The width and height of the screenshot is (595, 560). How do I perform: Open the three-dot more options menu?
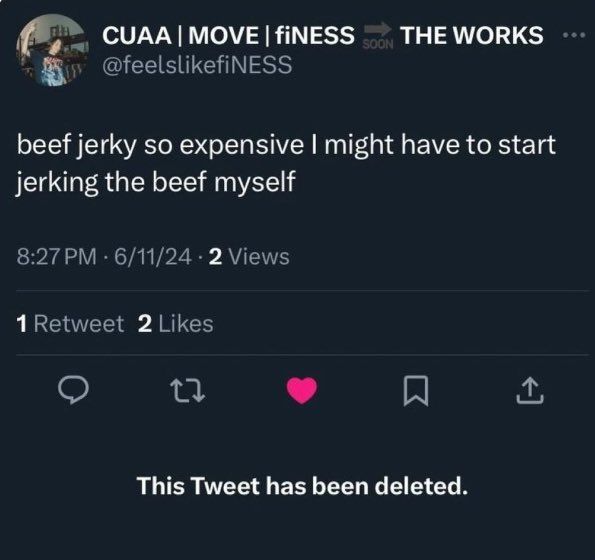575,35
